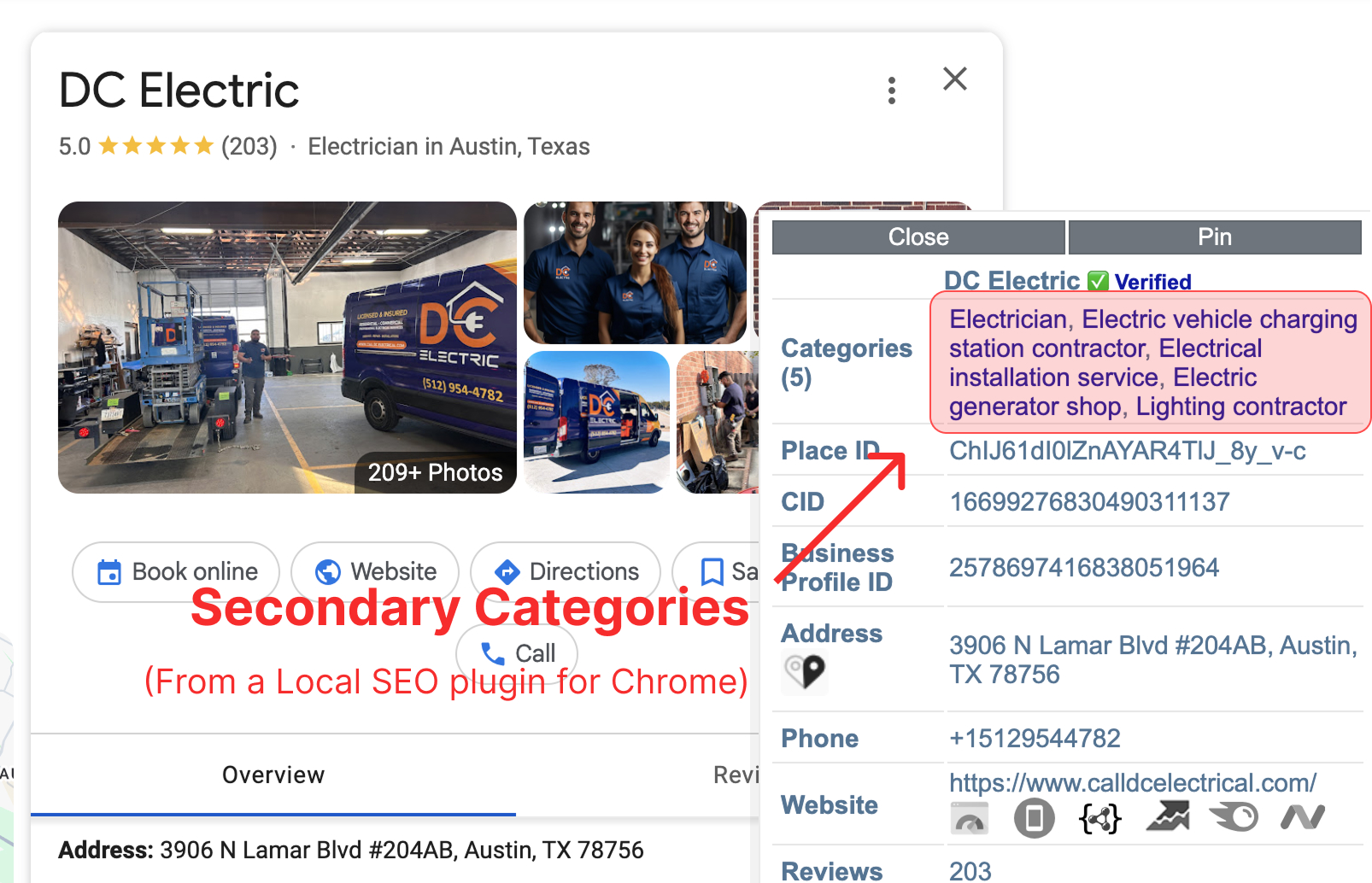Image resolution: width=1372 pixels, height=883 pixels.
Task: Click the (203) reviews count near rating
Action: [x=249, y=146]
